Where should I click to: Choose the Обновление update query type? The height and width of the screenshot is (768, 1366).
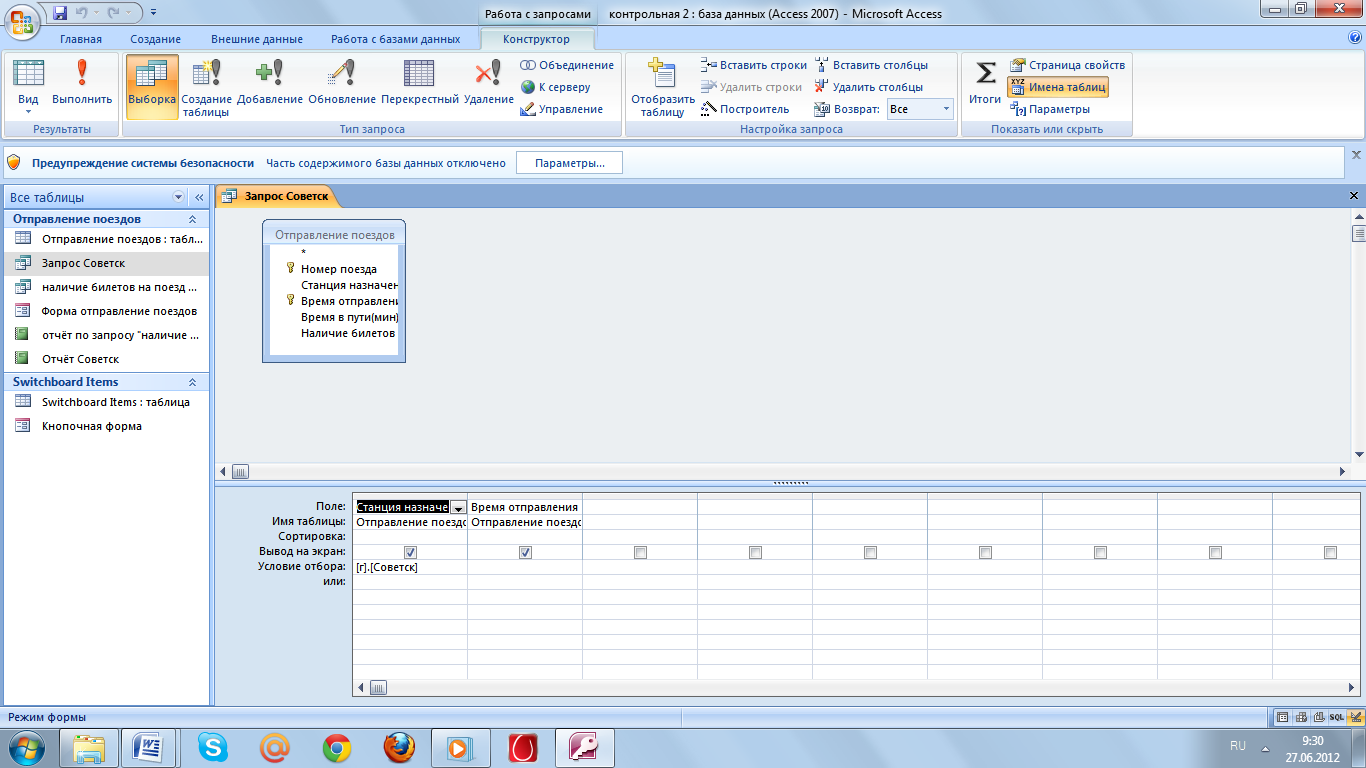(342, 85)
